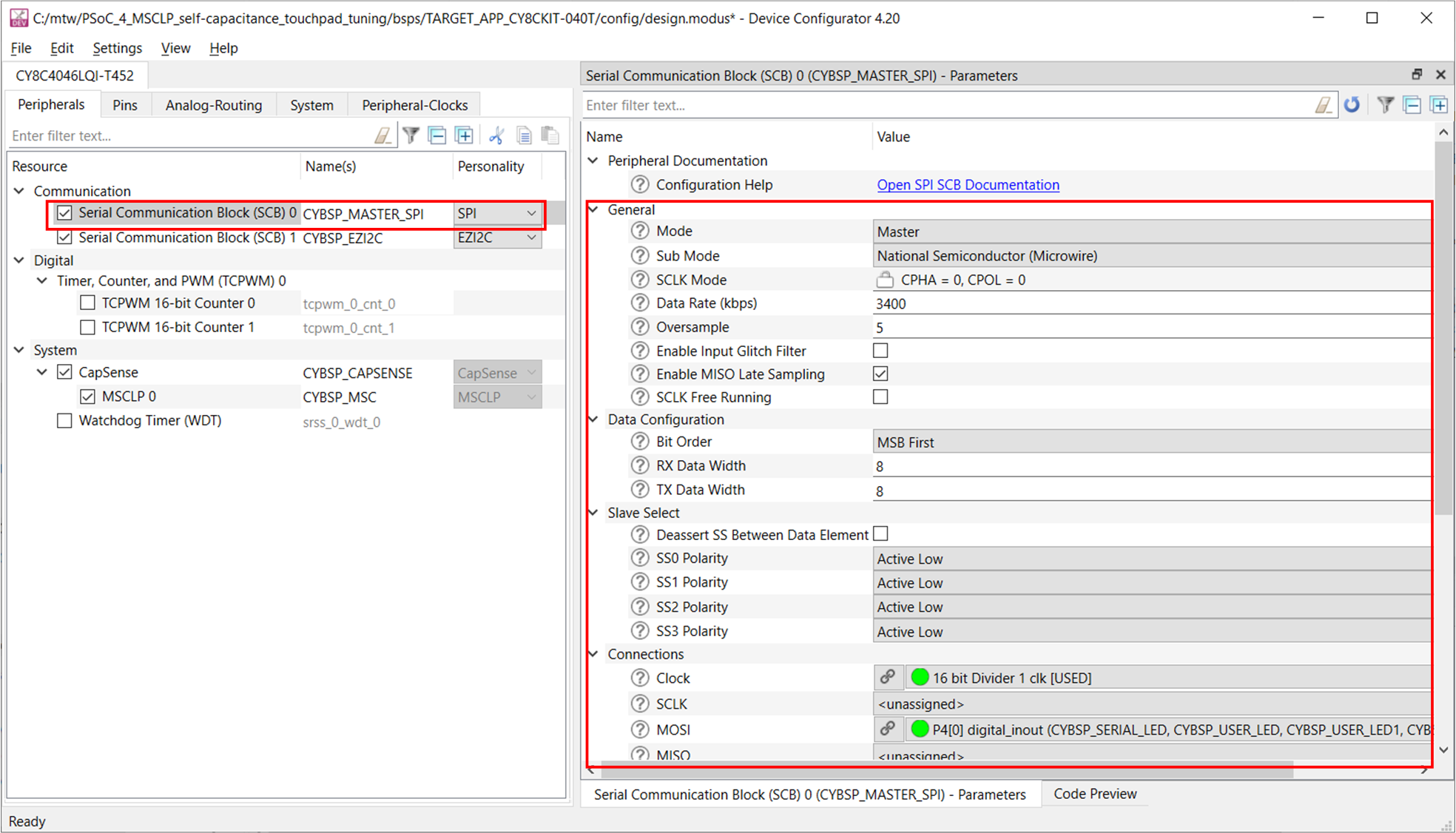Image resolution: width=1456 pixels, height=833 pixels.
Task: Click the MOSI connection link icon
Action: [x=888, y=729]
